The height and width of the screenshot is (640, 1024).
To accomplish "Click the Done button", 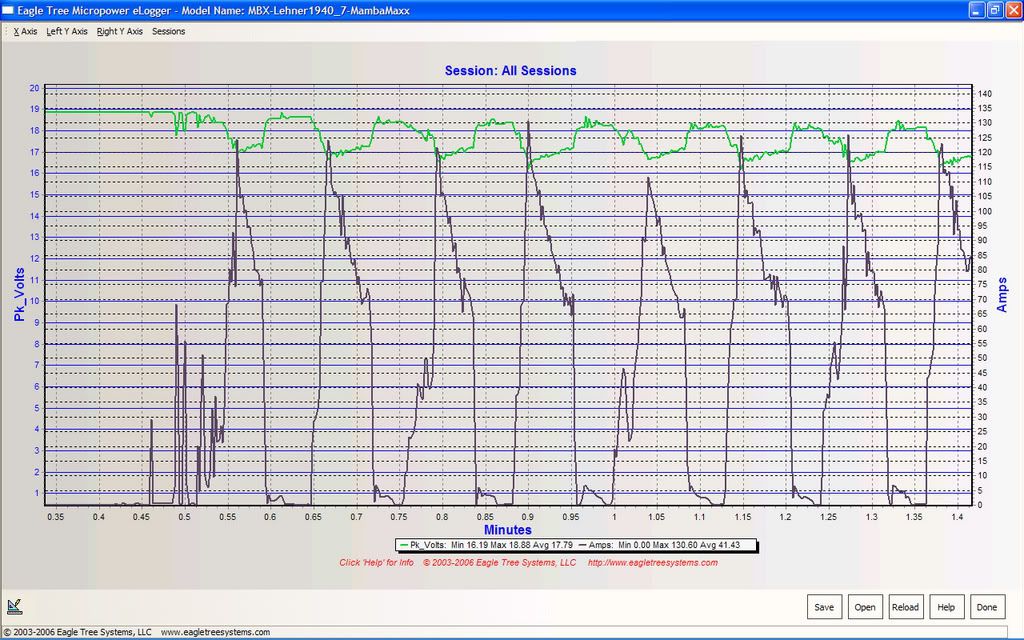I will [986, 607].
